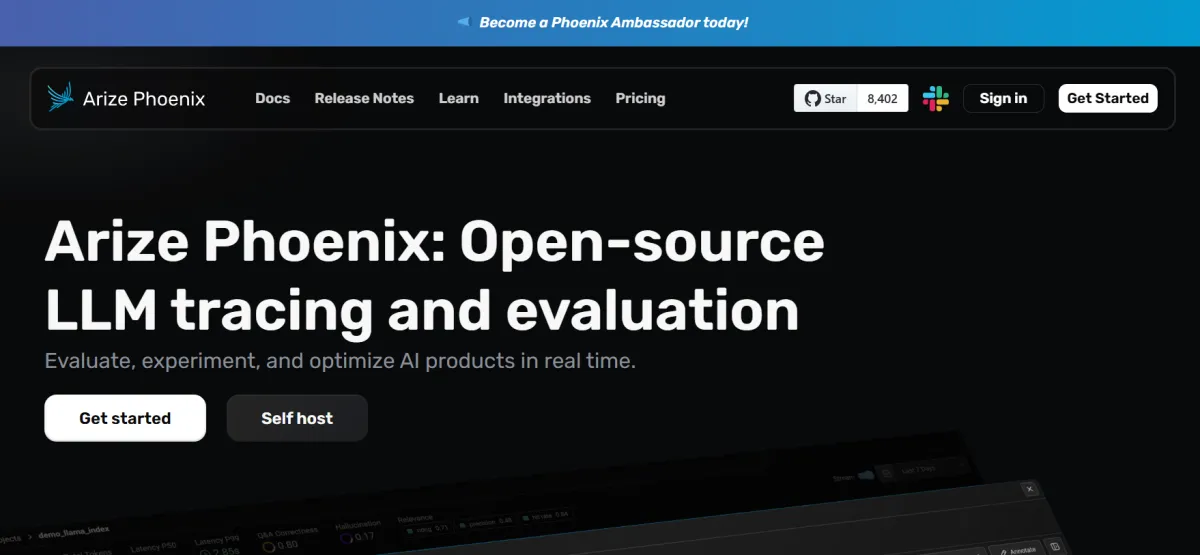Click the Arize Phoenix brand name

click(144, 98)
